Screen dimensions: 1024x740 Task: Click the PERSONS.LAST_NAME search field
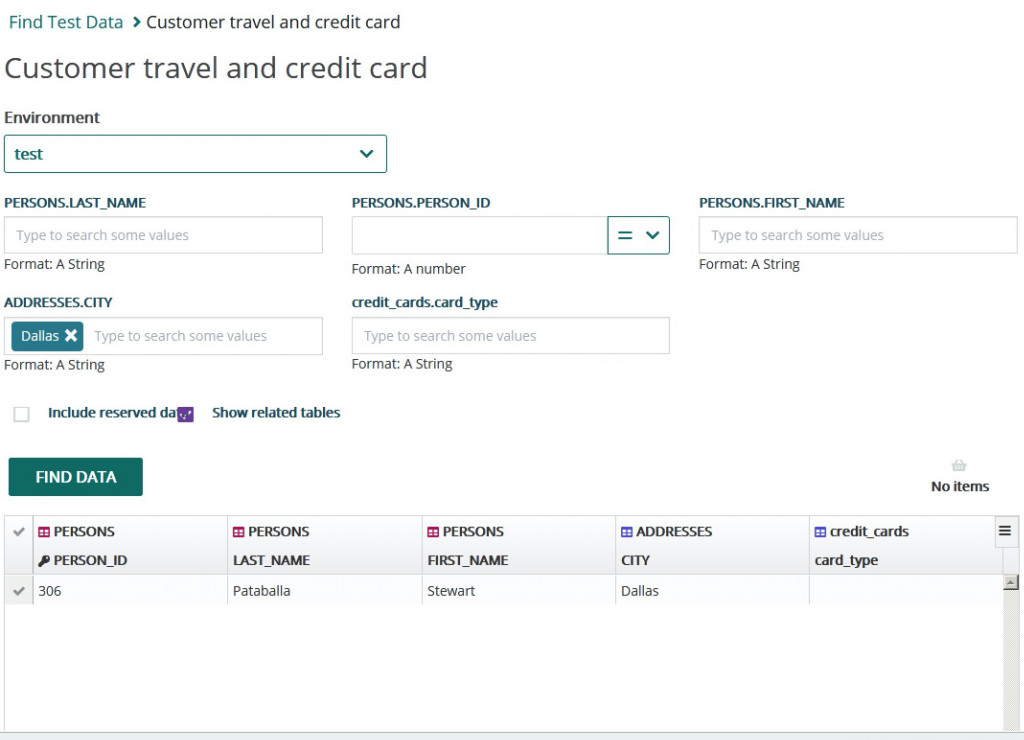pos(163,236)
